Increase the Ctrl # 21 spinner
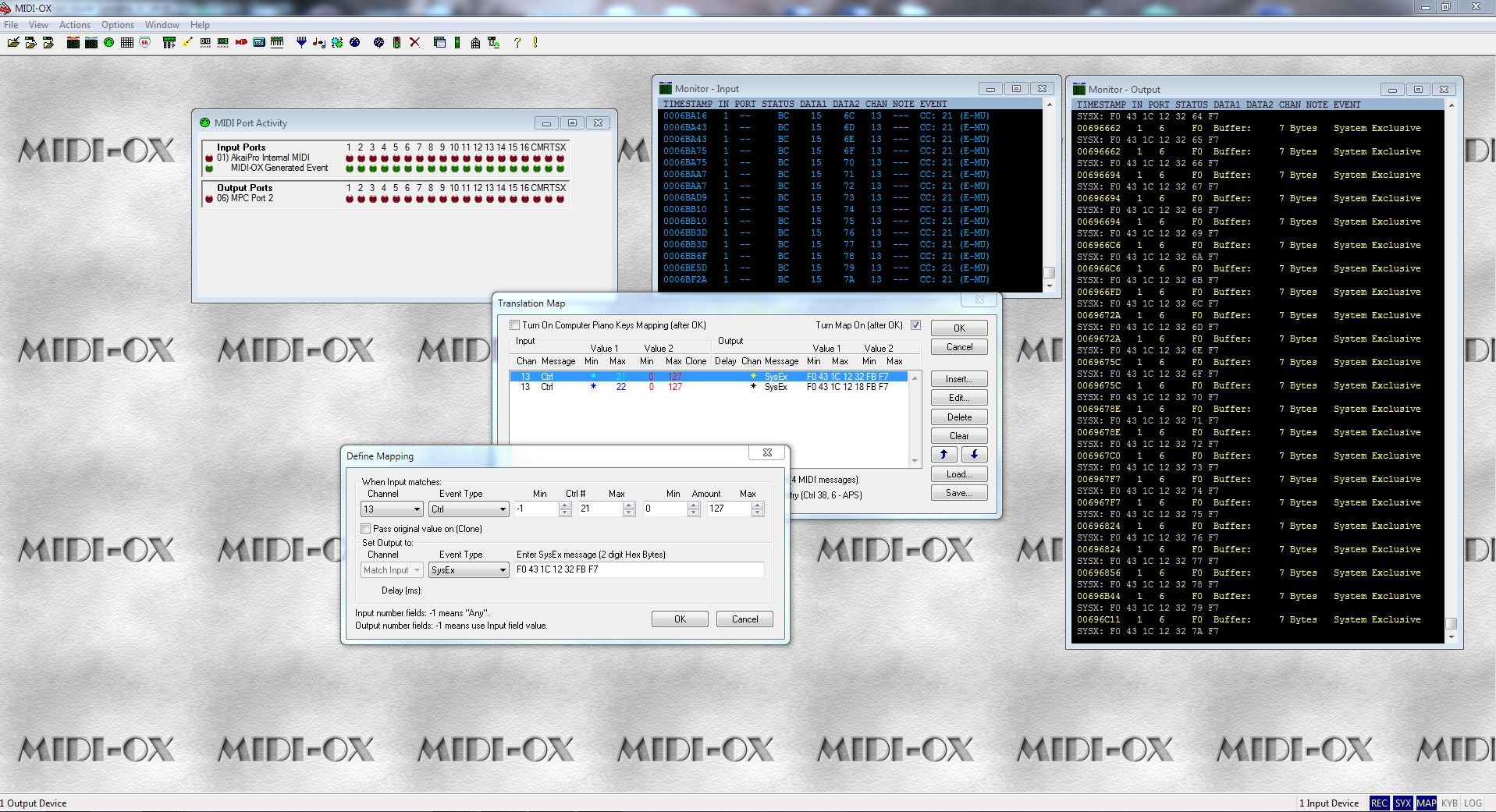Screen dimensions: 1496x812 point(629,505)
